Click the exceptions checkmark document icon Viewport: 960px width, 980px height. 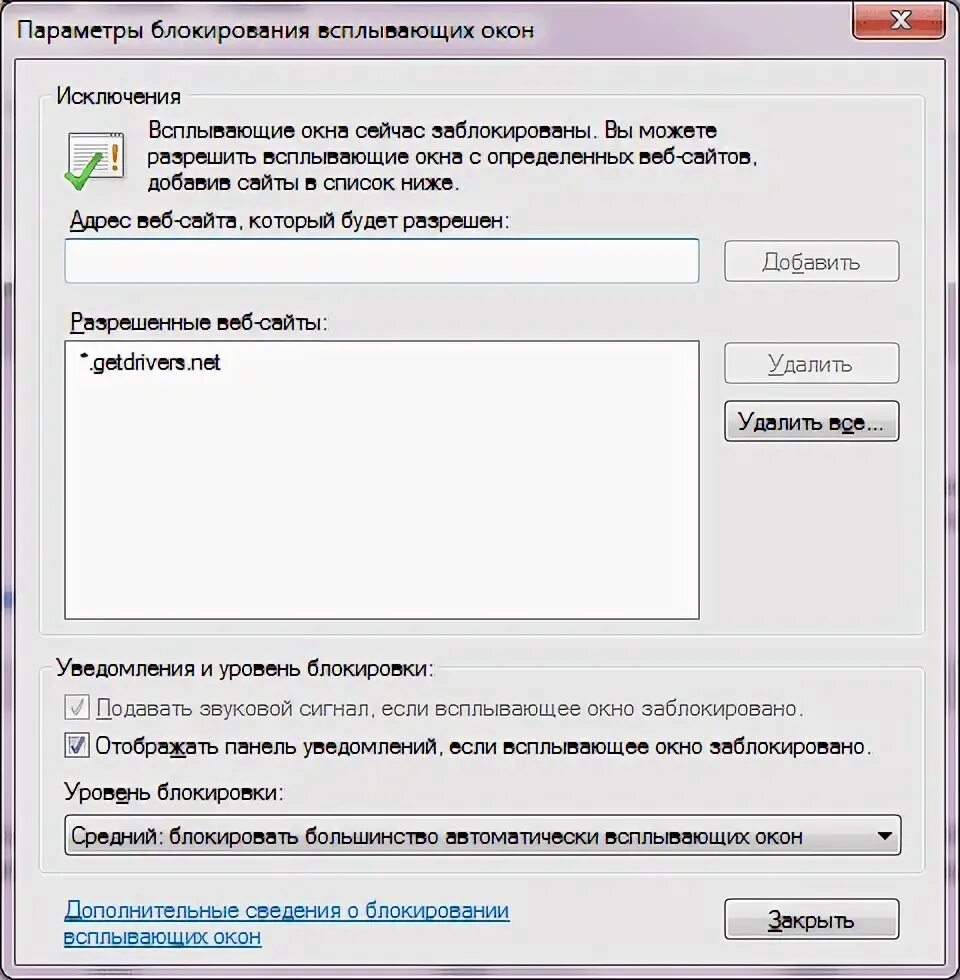[95, 160]
